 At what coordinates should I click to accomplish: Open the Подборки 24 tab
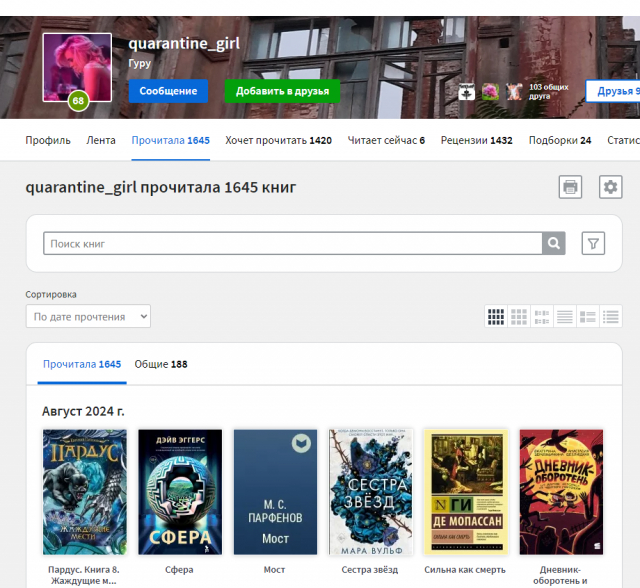click(560, 140)
